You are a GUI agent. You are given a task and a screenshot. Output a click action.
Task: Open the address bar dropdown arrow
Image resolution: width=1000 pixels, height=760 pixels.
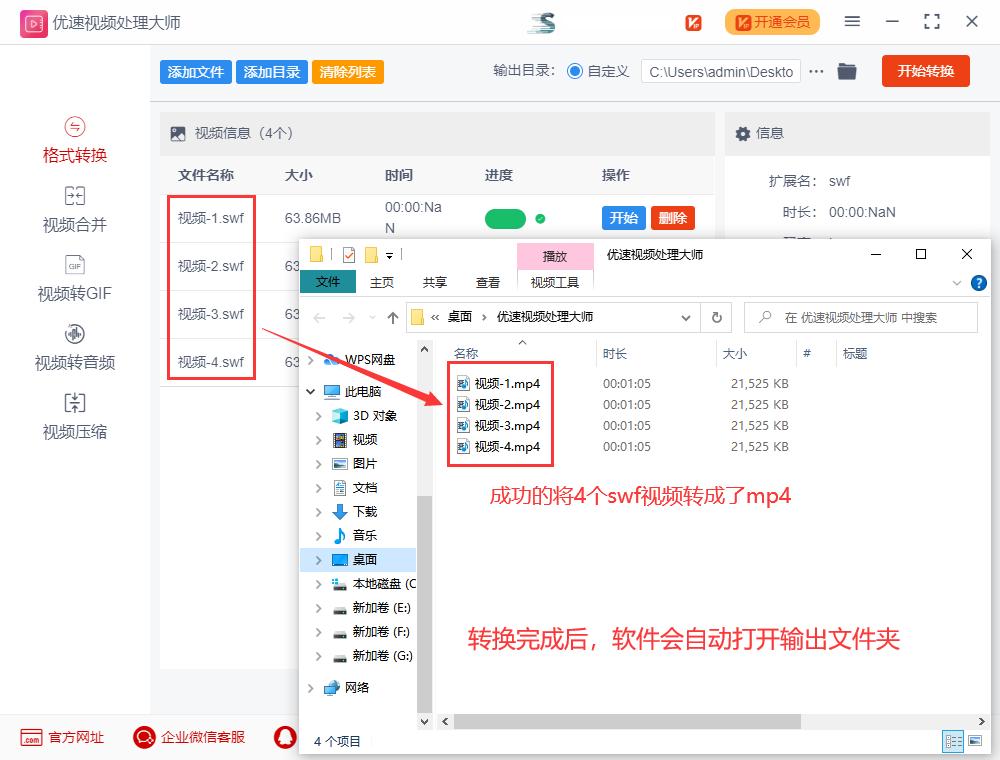pyautogui.click(x=686, y=317)
